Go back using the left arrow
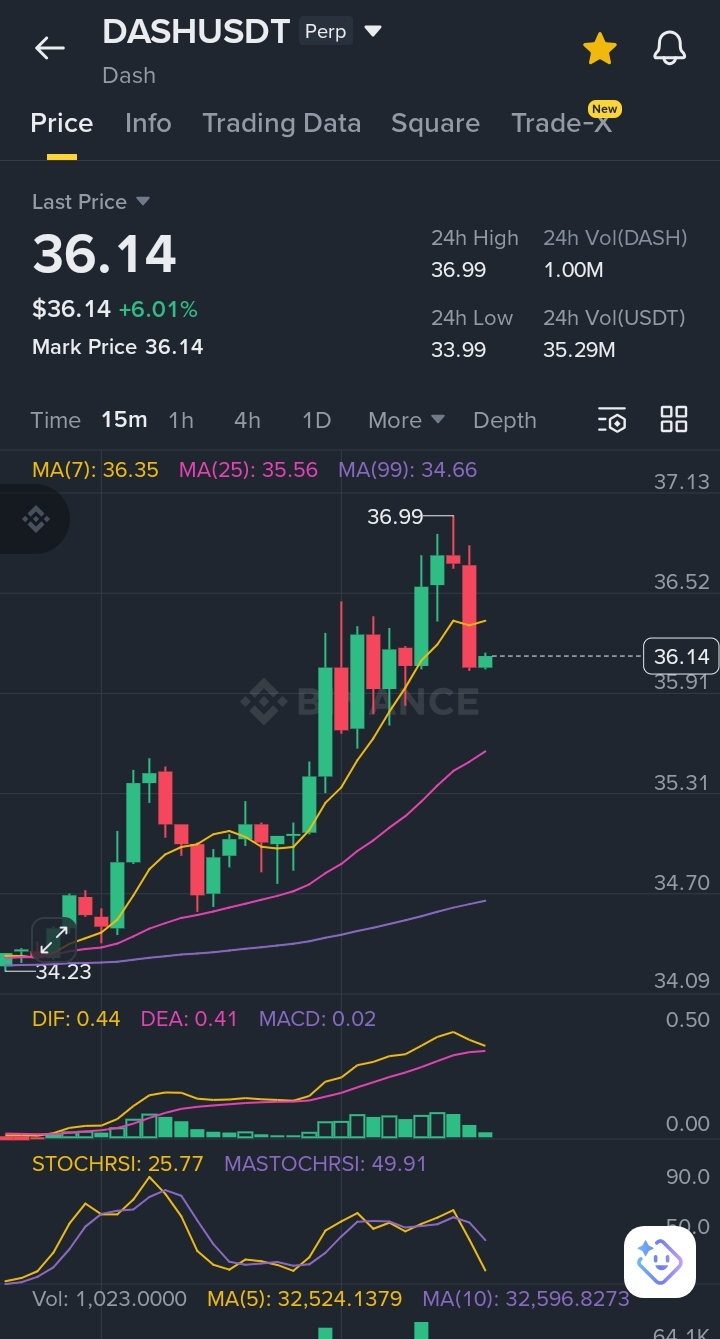720x1339 pixels. (x=49, y=47)
